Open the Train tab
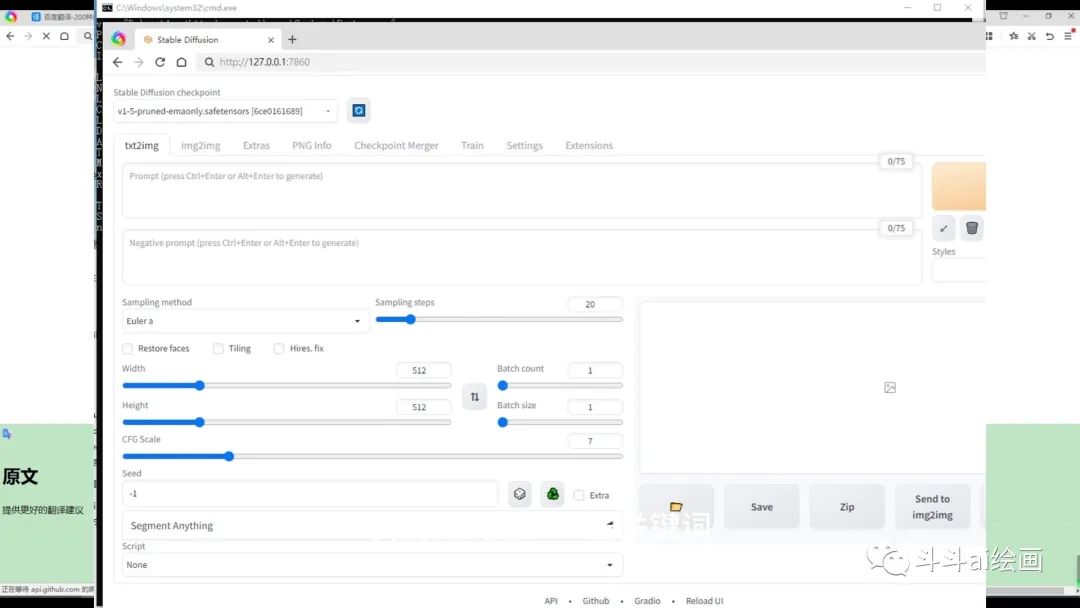 coord(472,145)
